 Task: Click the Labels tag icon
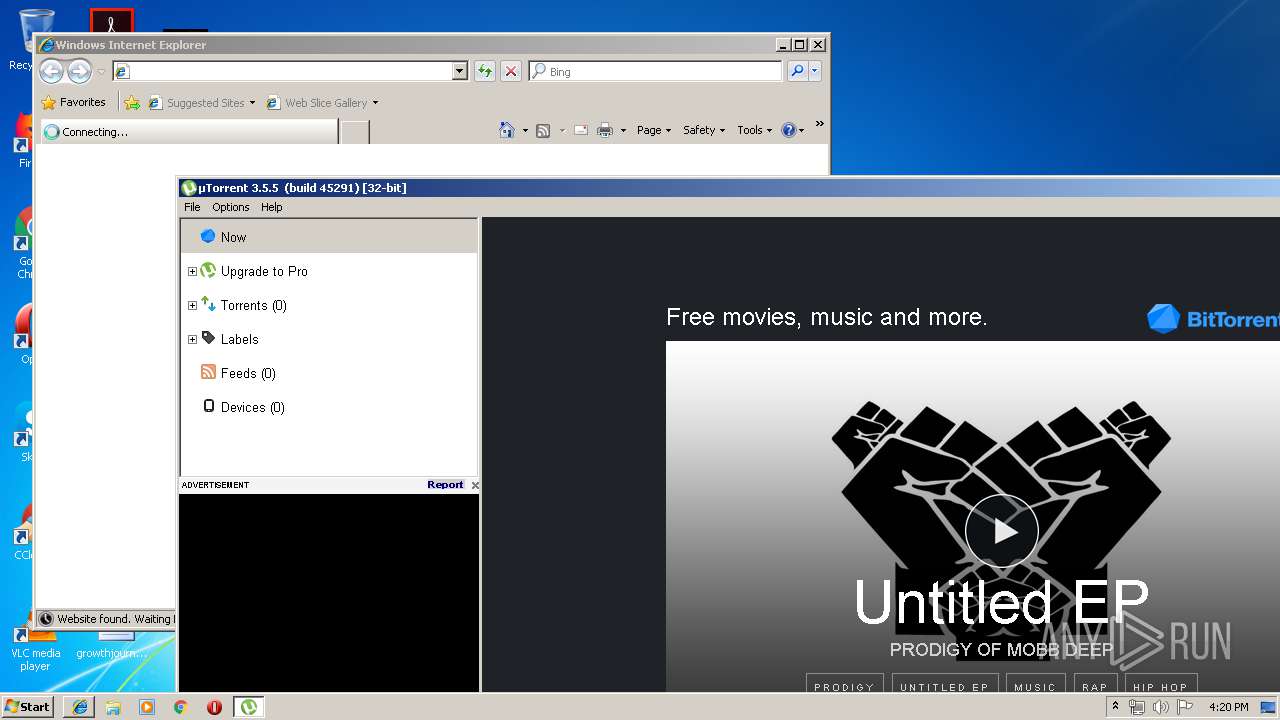208,338
